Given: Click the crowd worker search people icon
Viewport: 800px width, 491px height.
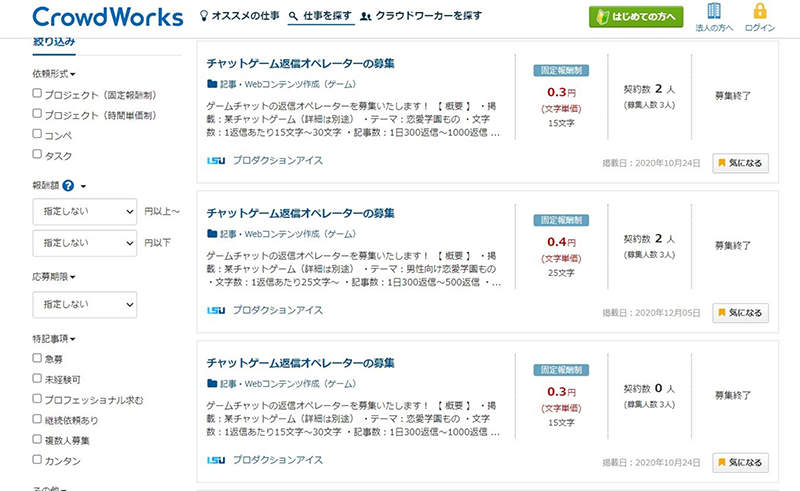Looking at the screenshot, I should coord(367,17).
